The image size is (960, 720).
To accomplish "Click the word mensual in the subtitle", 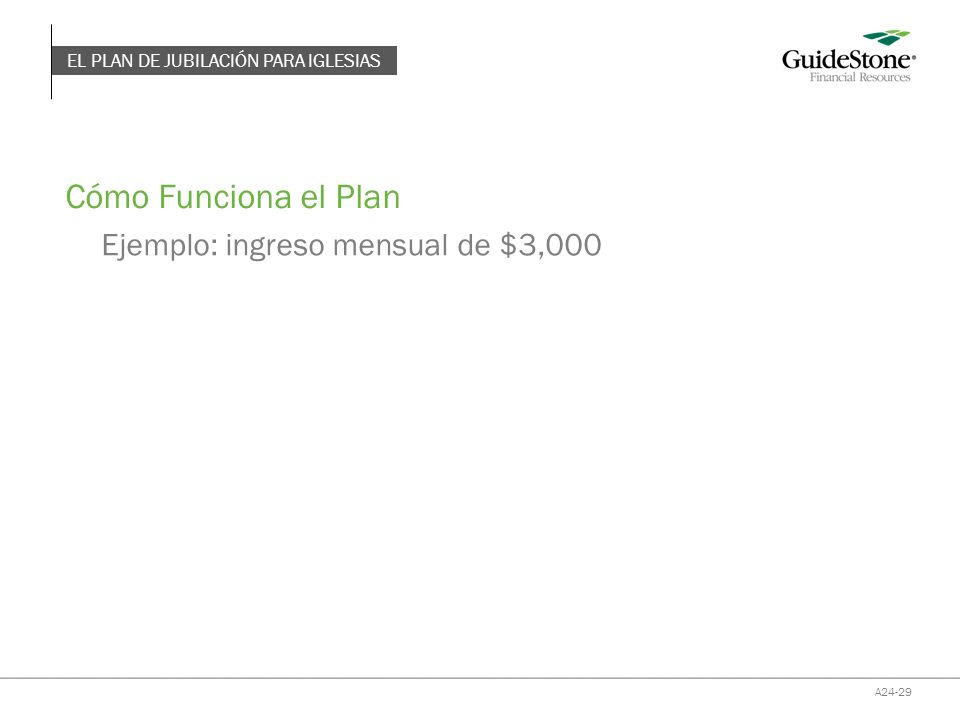I will pyautogui.click(x=391, y=246).
